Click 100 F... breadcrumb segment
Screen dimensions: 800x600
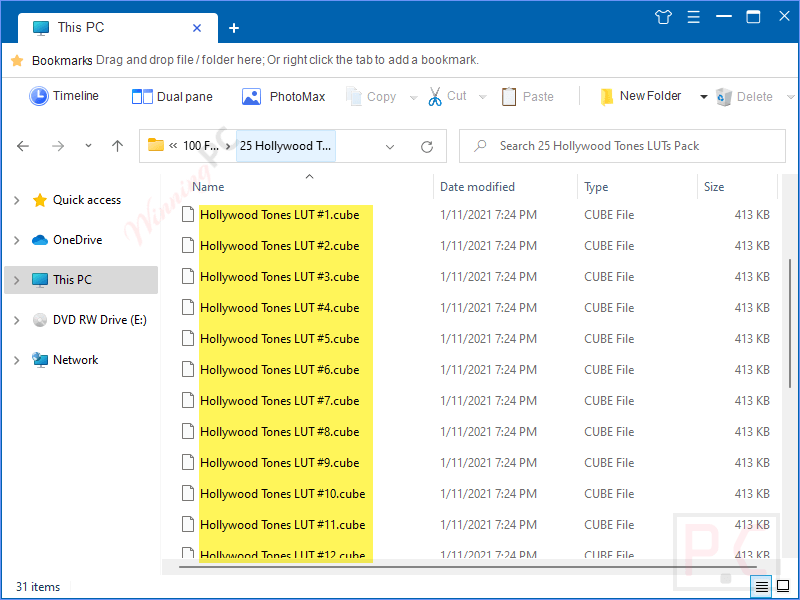(x=201, y=146)
